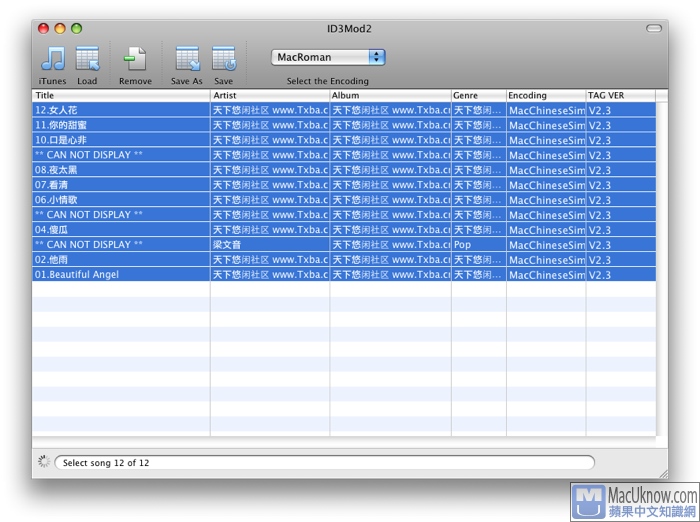The image size is (700, 522).
Task: Select the row titled 07.看清
Action: (x=344, y=185)
